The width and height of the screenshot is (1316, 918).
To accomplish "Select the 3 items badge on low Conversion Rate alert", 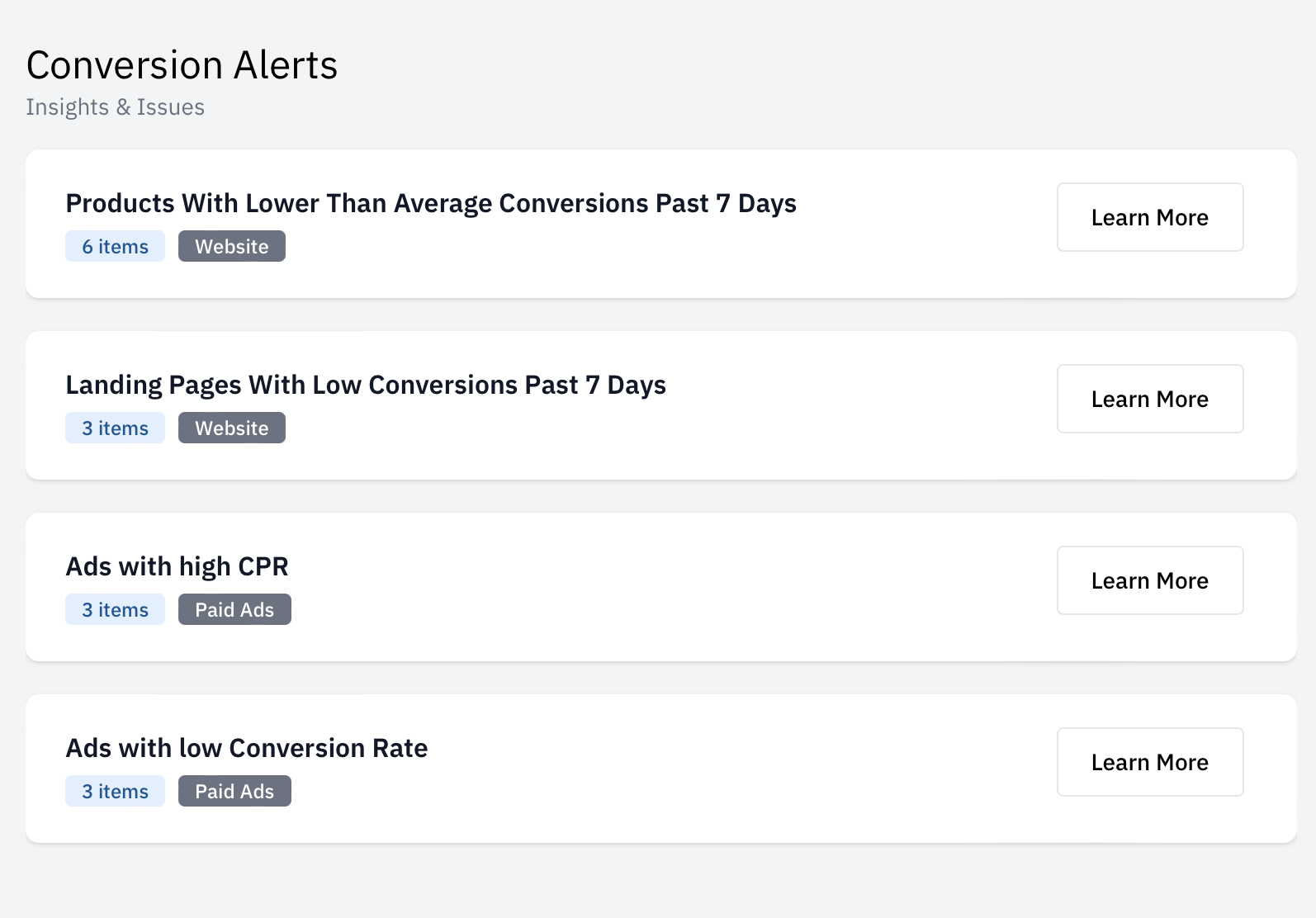I will click(115, 791).
